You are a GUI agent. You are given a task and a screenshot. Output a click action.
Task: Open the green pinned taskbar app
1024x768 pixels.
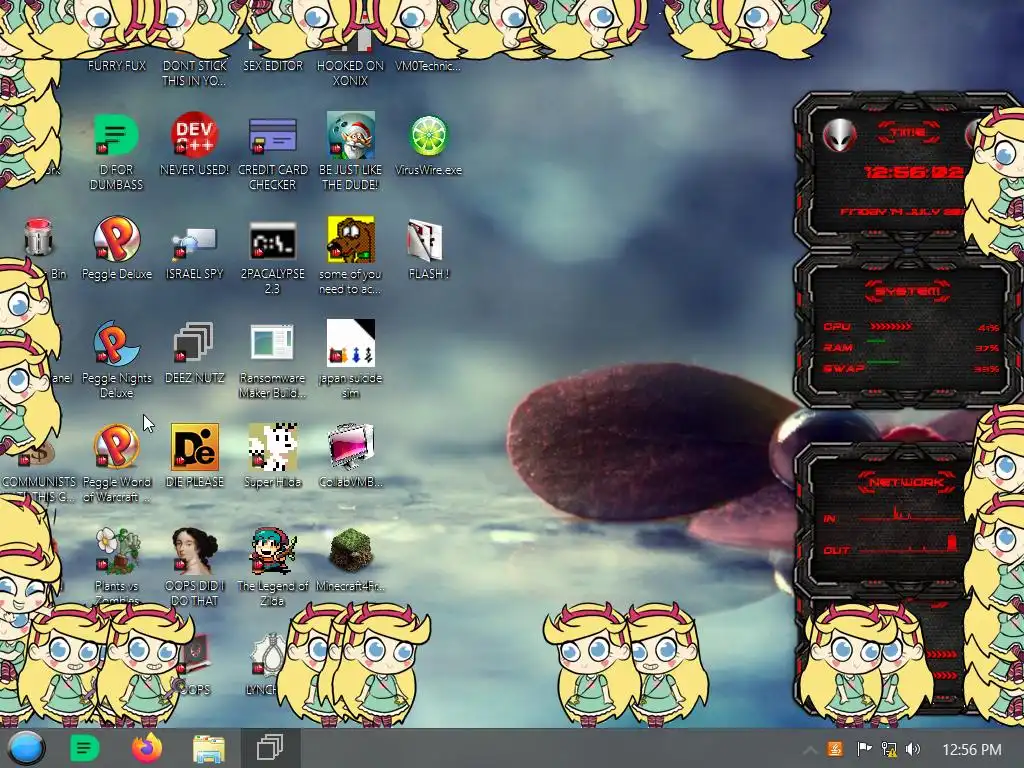[85, 748]
